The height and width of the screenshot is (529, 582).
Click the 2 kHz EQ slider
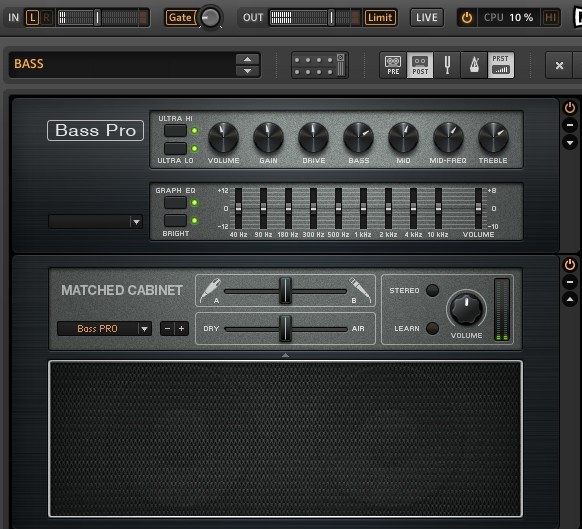point(388,208)
